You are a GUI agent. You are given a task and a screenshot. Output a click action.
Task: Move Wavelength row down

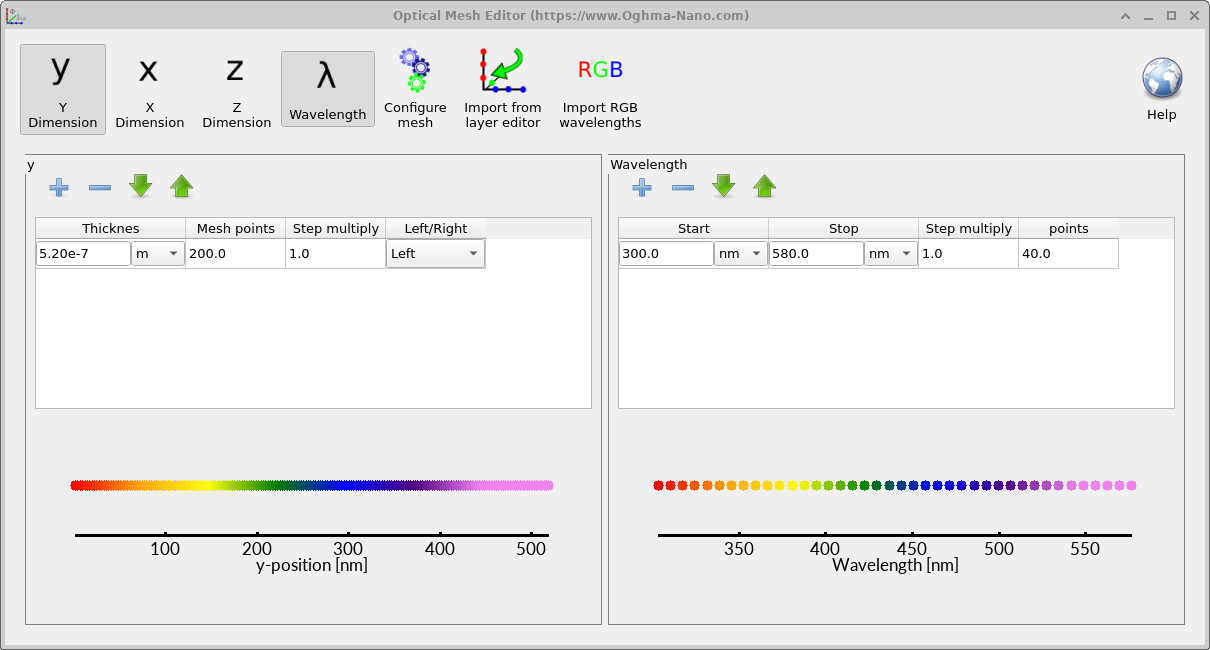[x=724, y=187]
